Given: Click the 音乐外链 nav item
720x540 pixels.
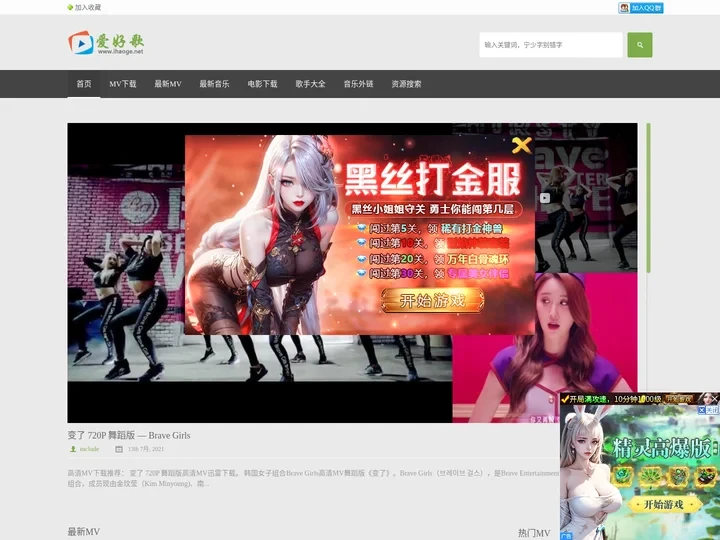Looking at the screenshot, I should tap(358, 84).
